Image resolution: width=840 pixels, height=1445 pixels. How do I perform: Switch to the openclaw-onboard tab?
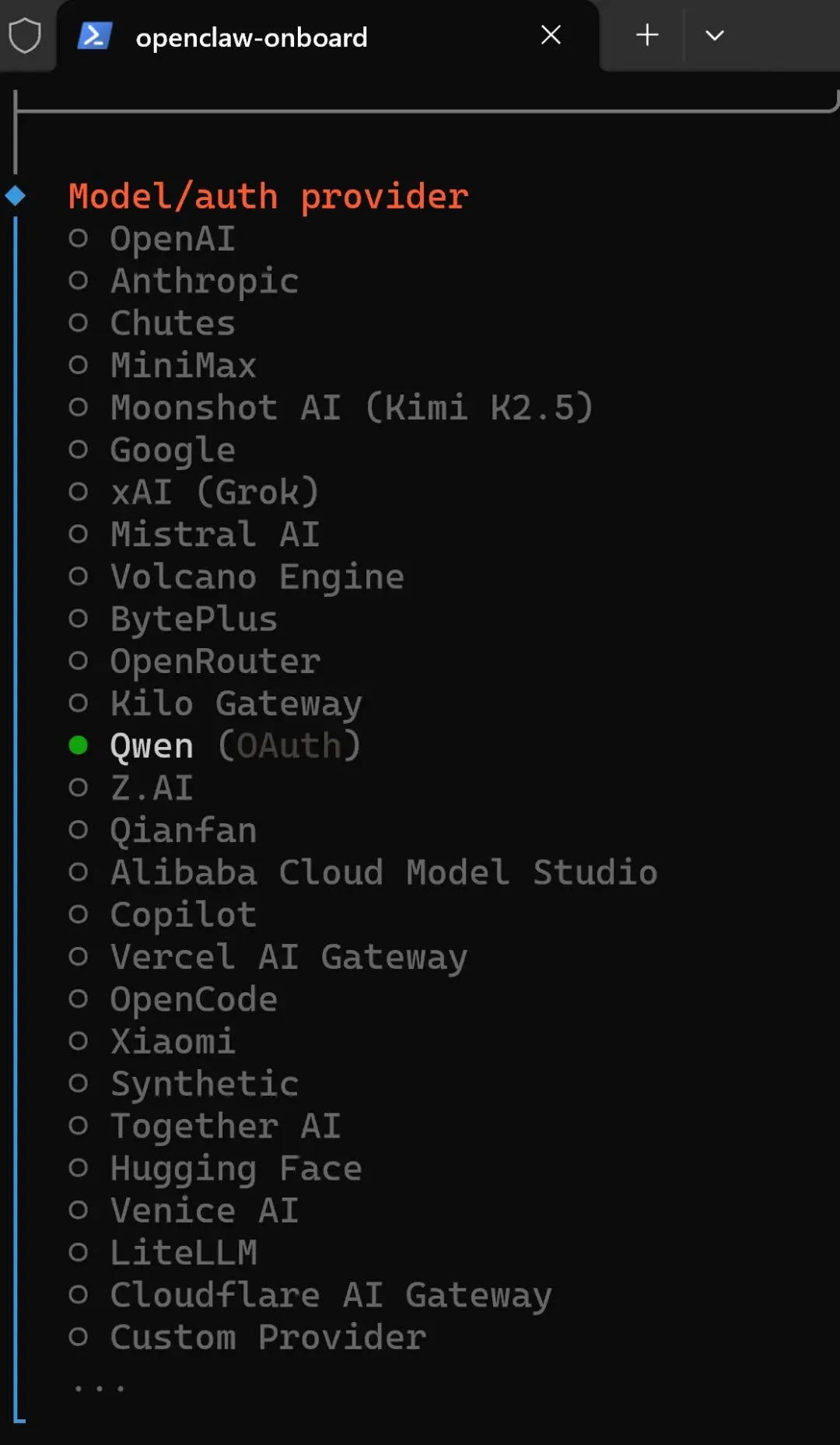coord(251,37)
